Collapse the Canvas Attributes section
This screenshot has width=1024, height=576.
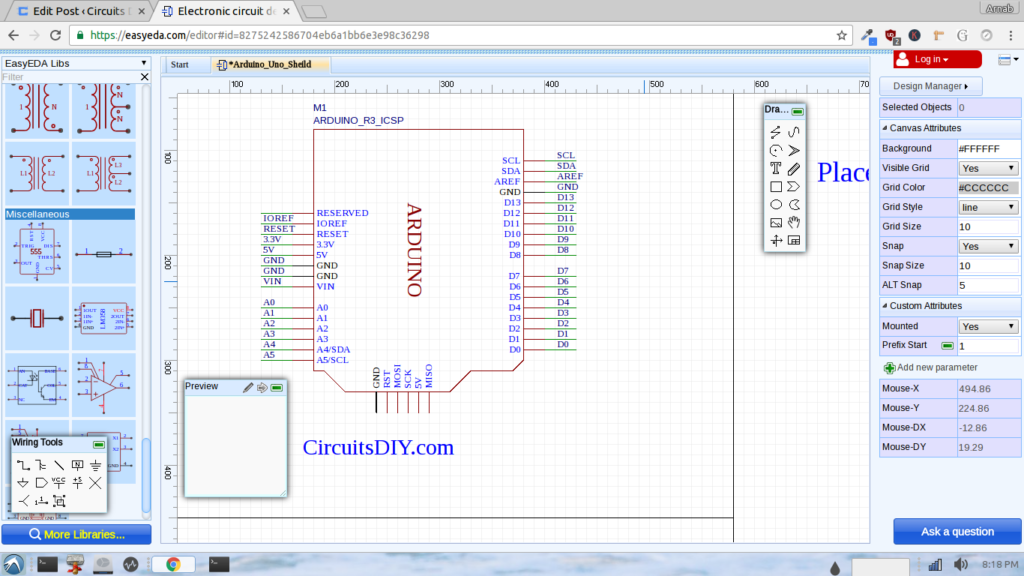click(885, 128)
